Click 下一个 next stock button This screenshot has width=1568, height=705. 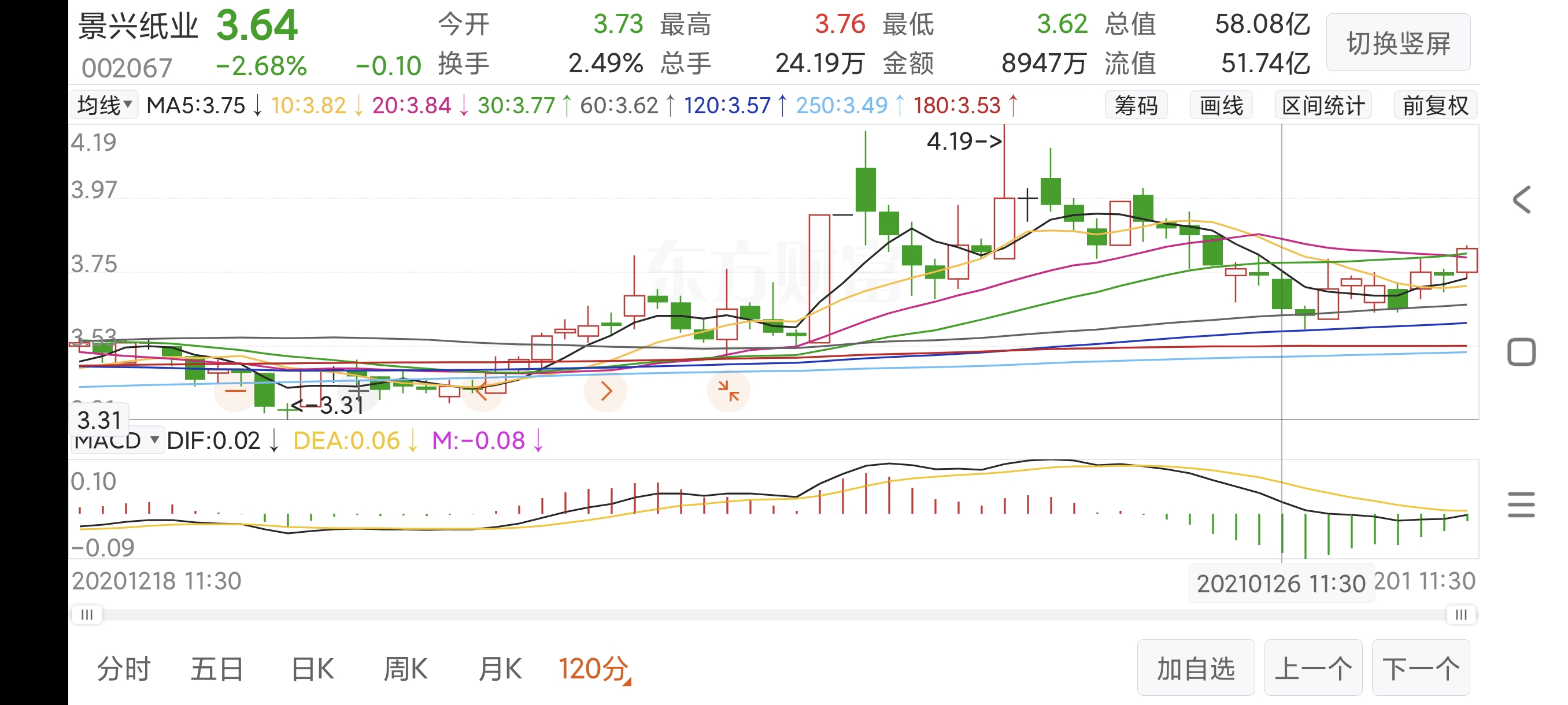pyautogui.click(x=1421, y=668)
